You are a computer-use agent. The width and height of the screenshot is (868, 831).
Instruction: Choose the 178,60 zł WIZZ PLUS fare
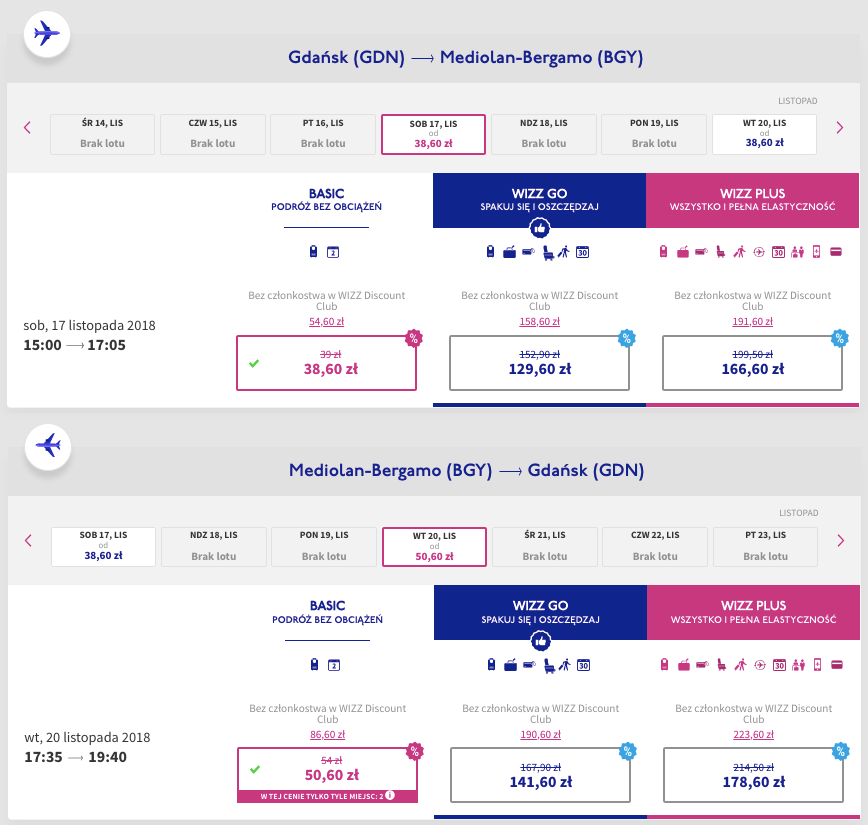[x=753, y=774]
